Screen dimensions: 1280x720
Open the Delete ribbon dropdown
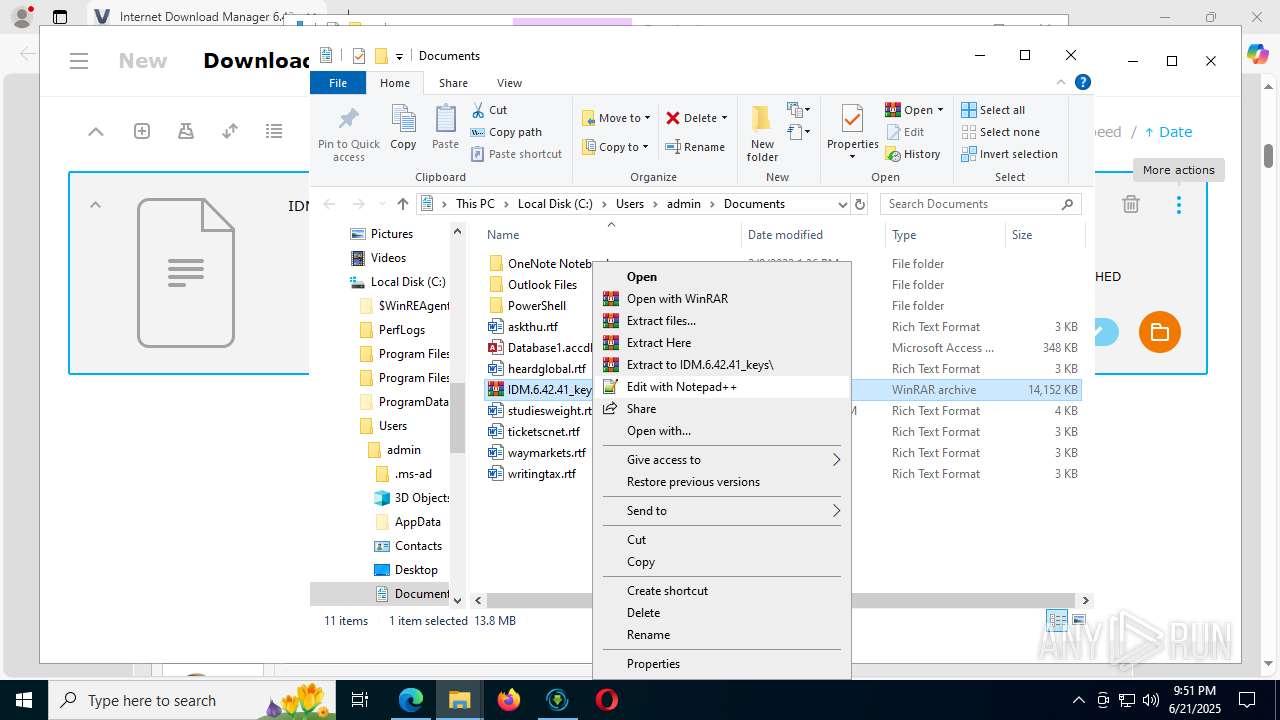[x=697, y=118]
